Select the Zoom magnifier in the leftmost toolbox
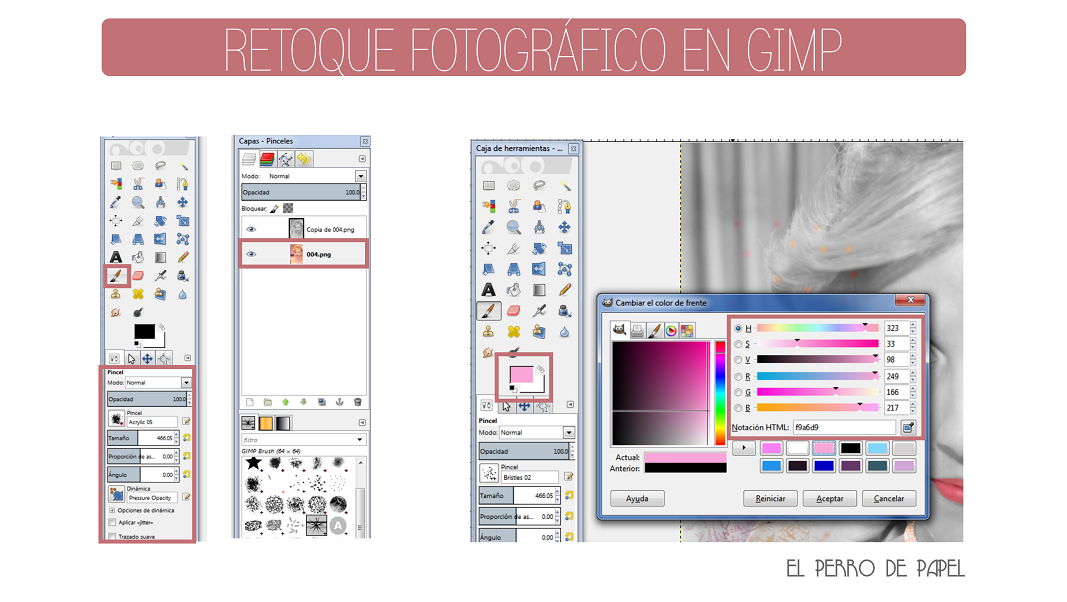This screenshot has height=602, width=1067. click(x=138, y=202)
